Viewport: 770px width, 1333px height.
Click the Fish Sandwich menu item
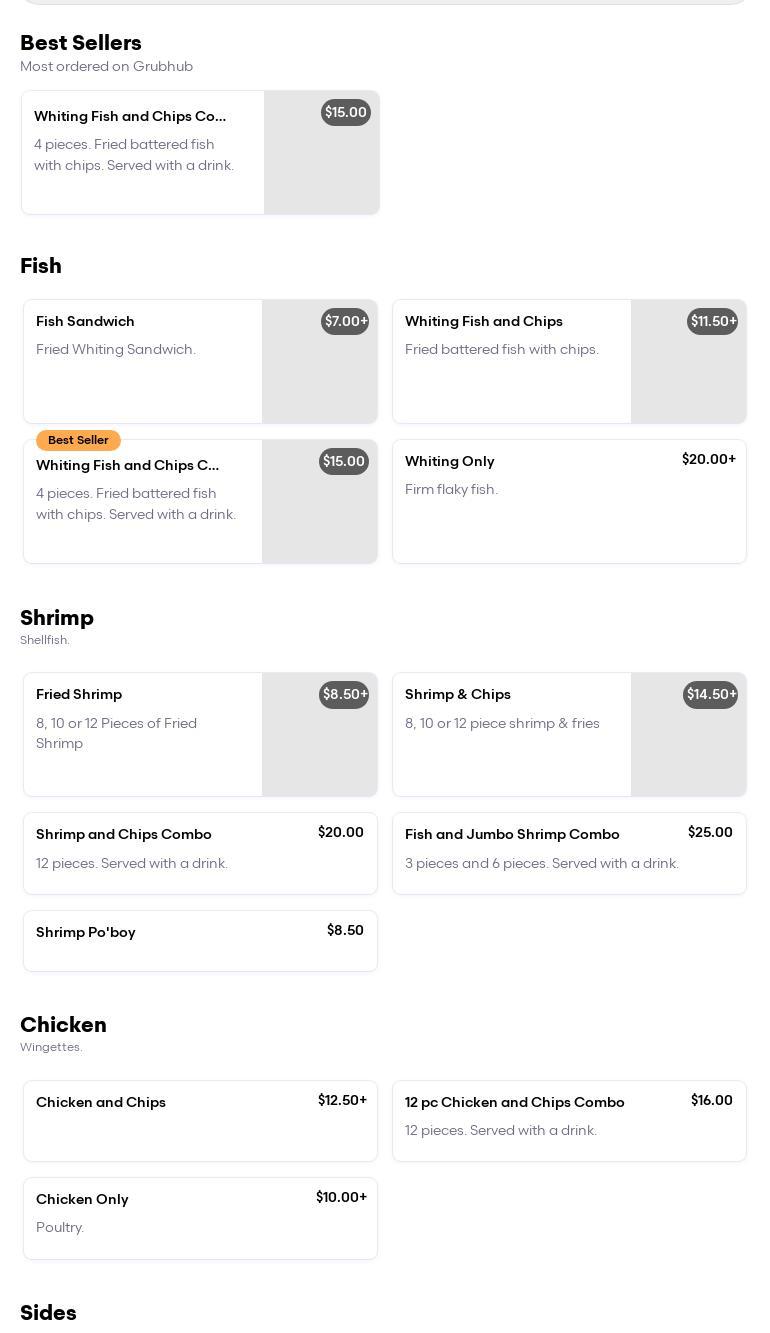(x=85, y=322)
